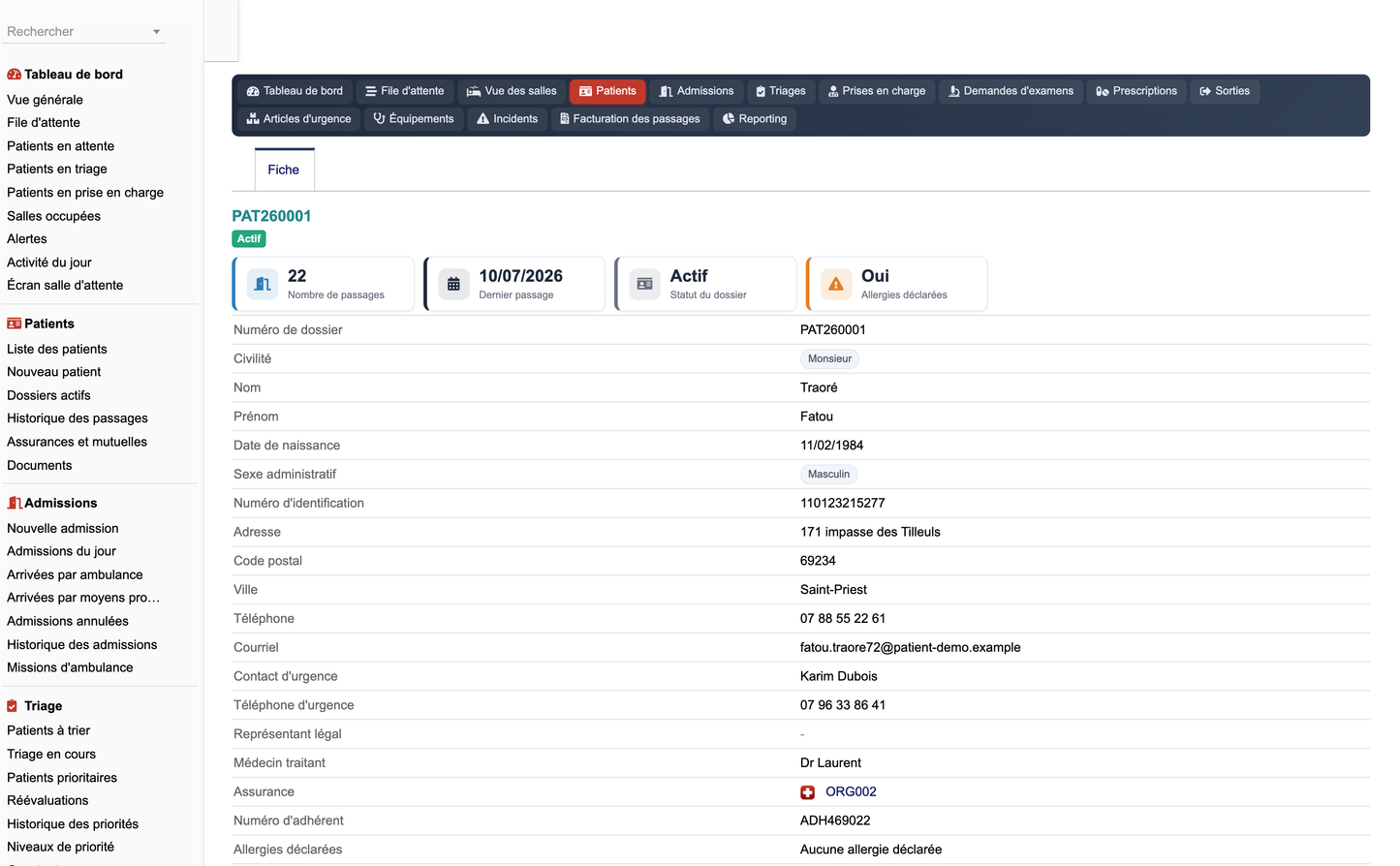Go to Vue générale in sidebar
1400x866 pixels.
pyautogui.click(x=45, y=100)
